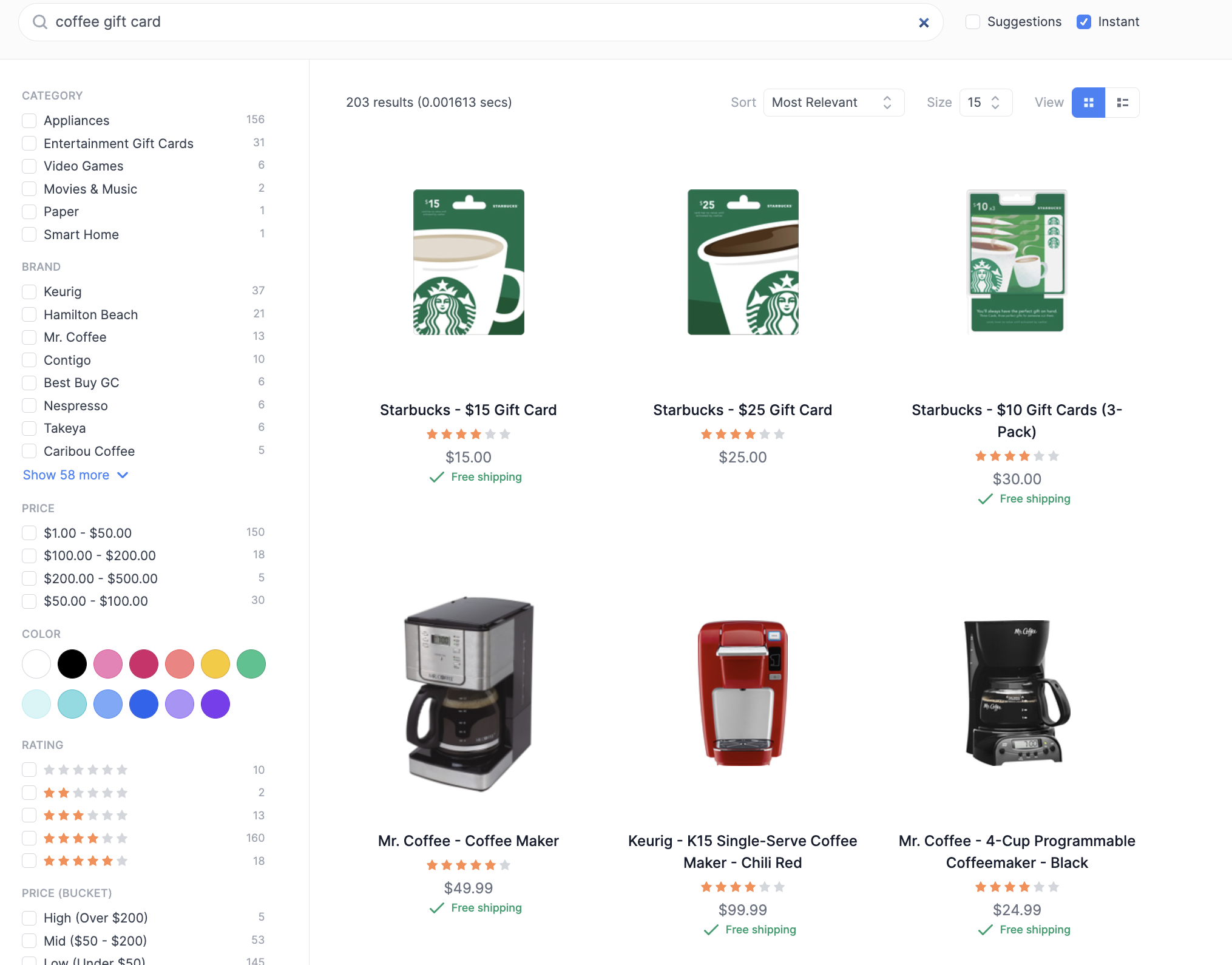This screenshot has height=965, width=1232.
Task: Filter by Entertainment Gift Cards category
Action: (x=29, y=143)
